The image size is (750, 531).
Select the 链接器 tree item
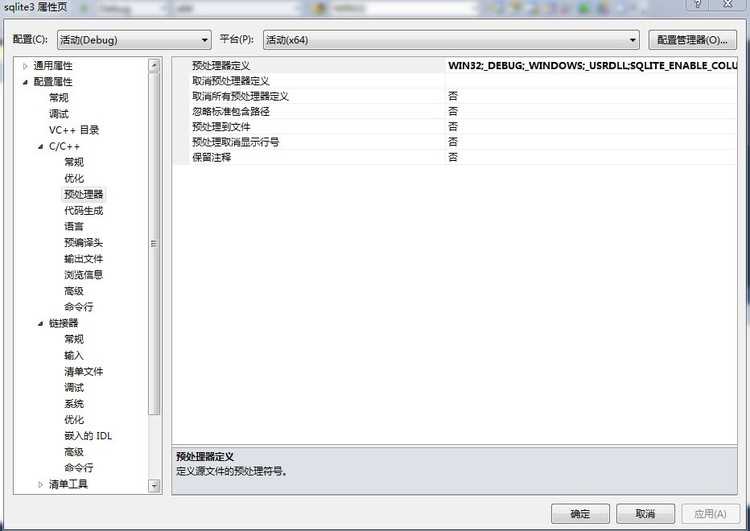(64, 323)
